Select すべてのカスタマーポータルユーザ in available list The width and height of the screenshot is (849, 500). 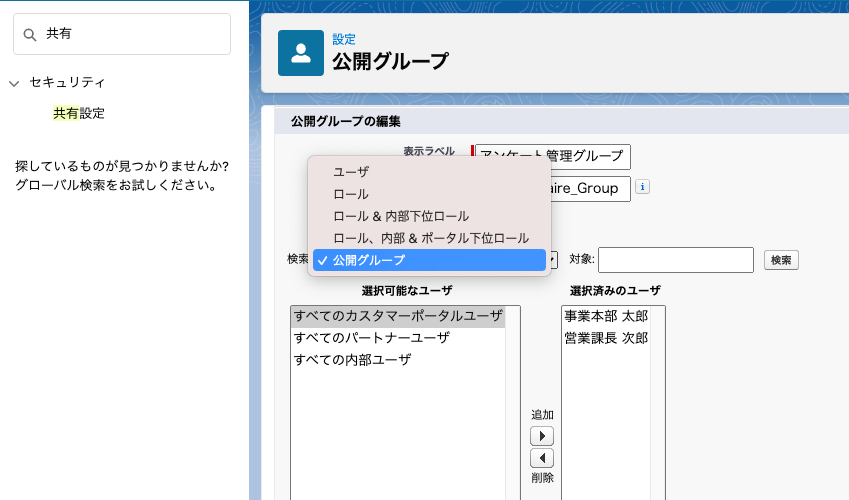[x=398, y=316]
